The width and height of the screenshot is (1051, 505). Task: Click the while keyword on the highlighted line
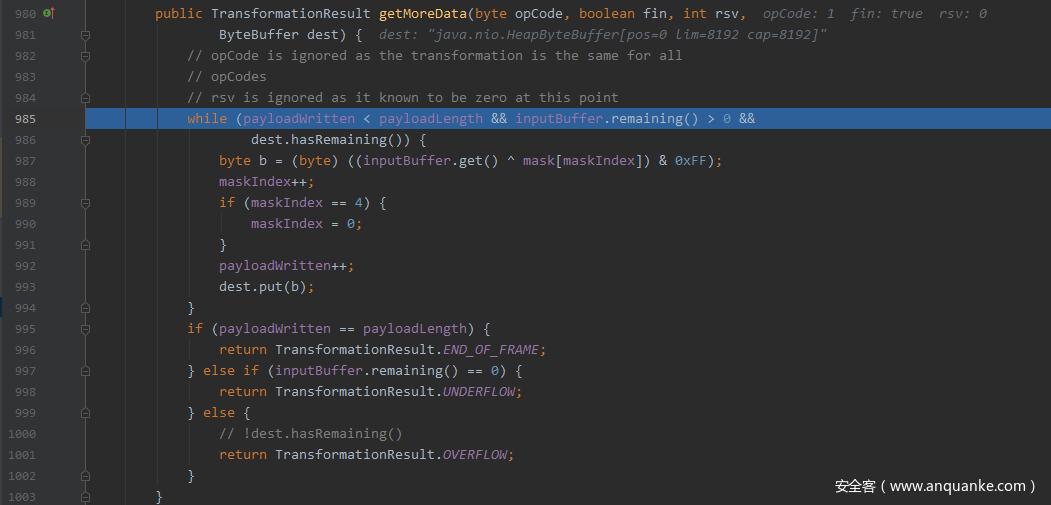pyautogui.click(x=207, y=119)
